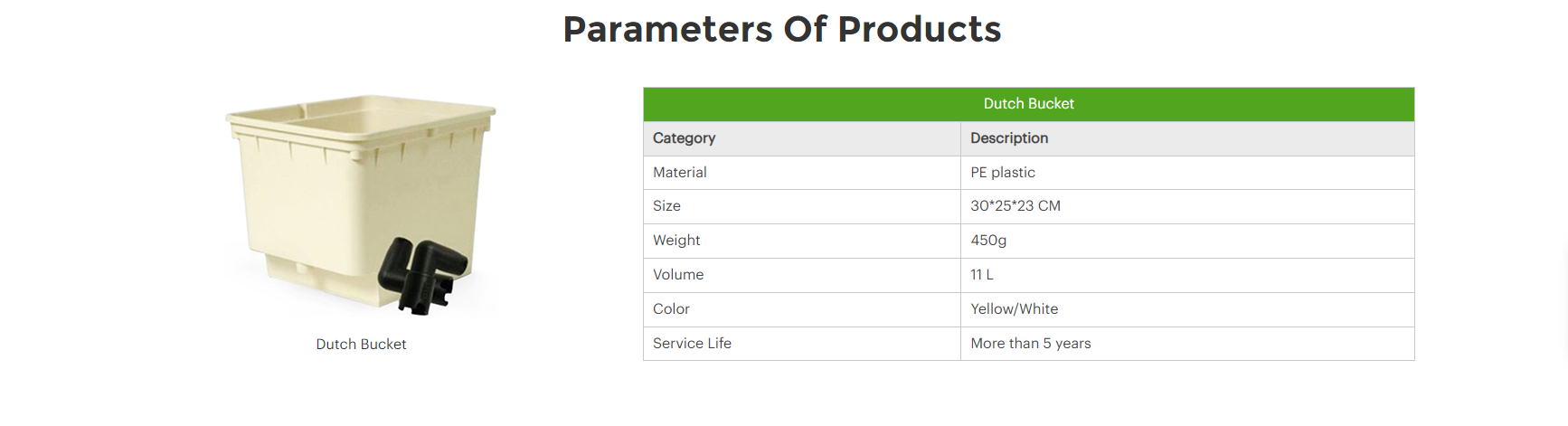Select the green Dutch Bucket table header
The image size is (1568, 426).
(x=1028, y=104)
